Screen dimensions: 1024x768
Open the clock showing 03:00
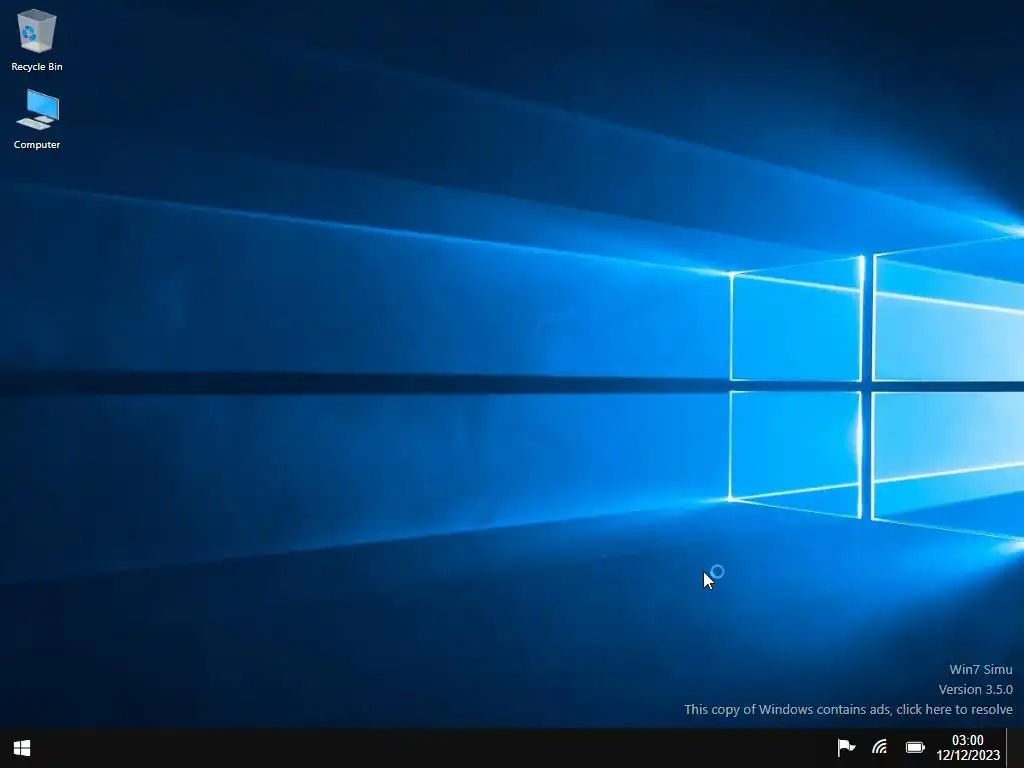point(967,740)
